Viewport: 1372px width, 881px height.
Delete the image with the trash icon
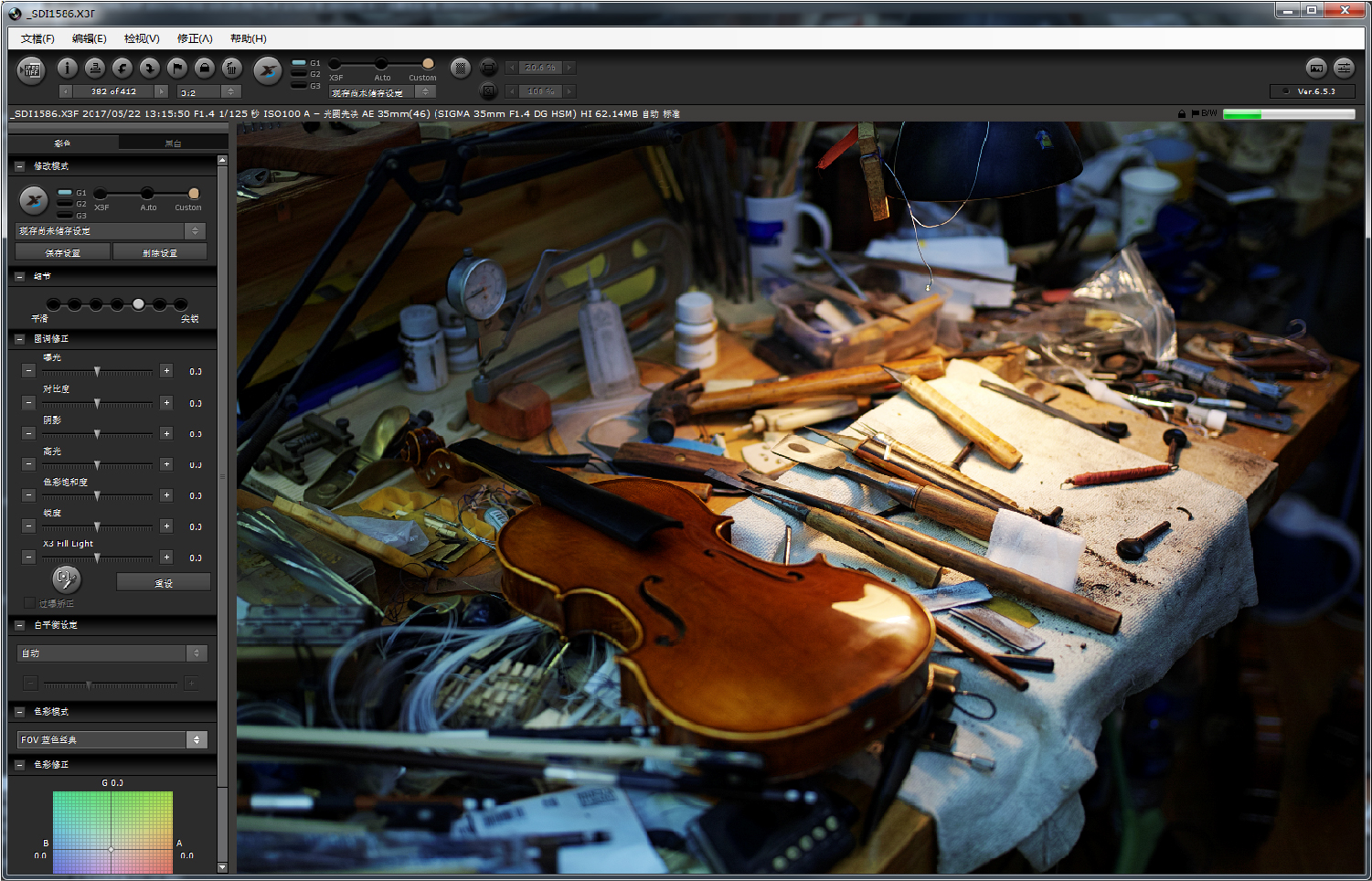click(x=232, y=68)
